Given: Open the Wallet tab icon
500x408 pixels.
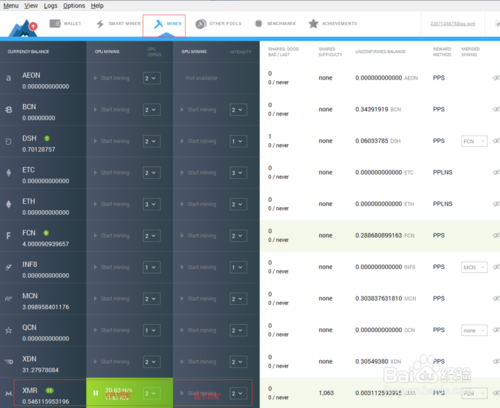Looking at the screenshot, I should coord(55,23).
